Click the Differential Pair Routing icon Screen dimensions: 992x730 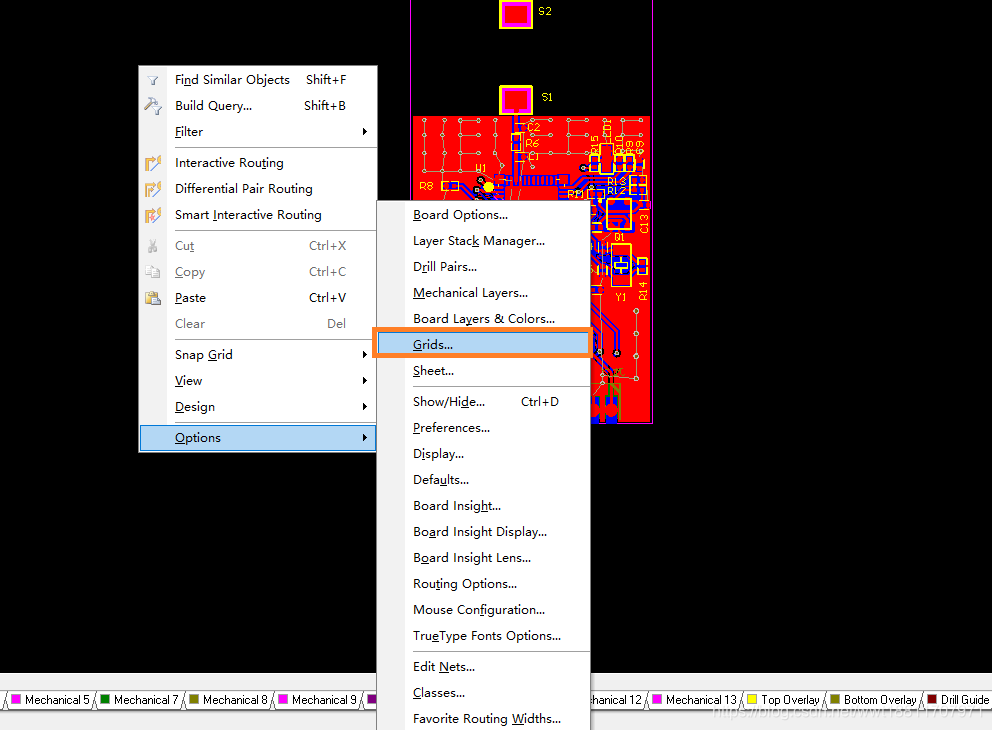153,189
